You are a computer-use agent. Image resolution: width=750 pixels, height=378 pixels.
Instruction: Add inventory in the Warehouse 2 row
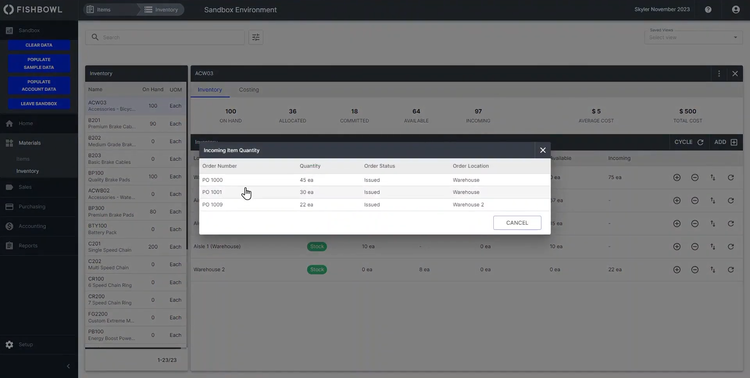click(677, 269)
